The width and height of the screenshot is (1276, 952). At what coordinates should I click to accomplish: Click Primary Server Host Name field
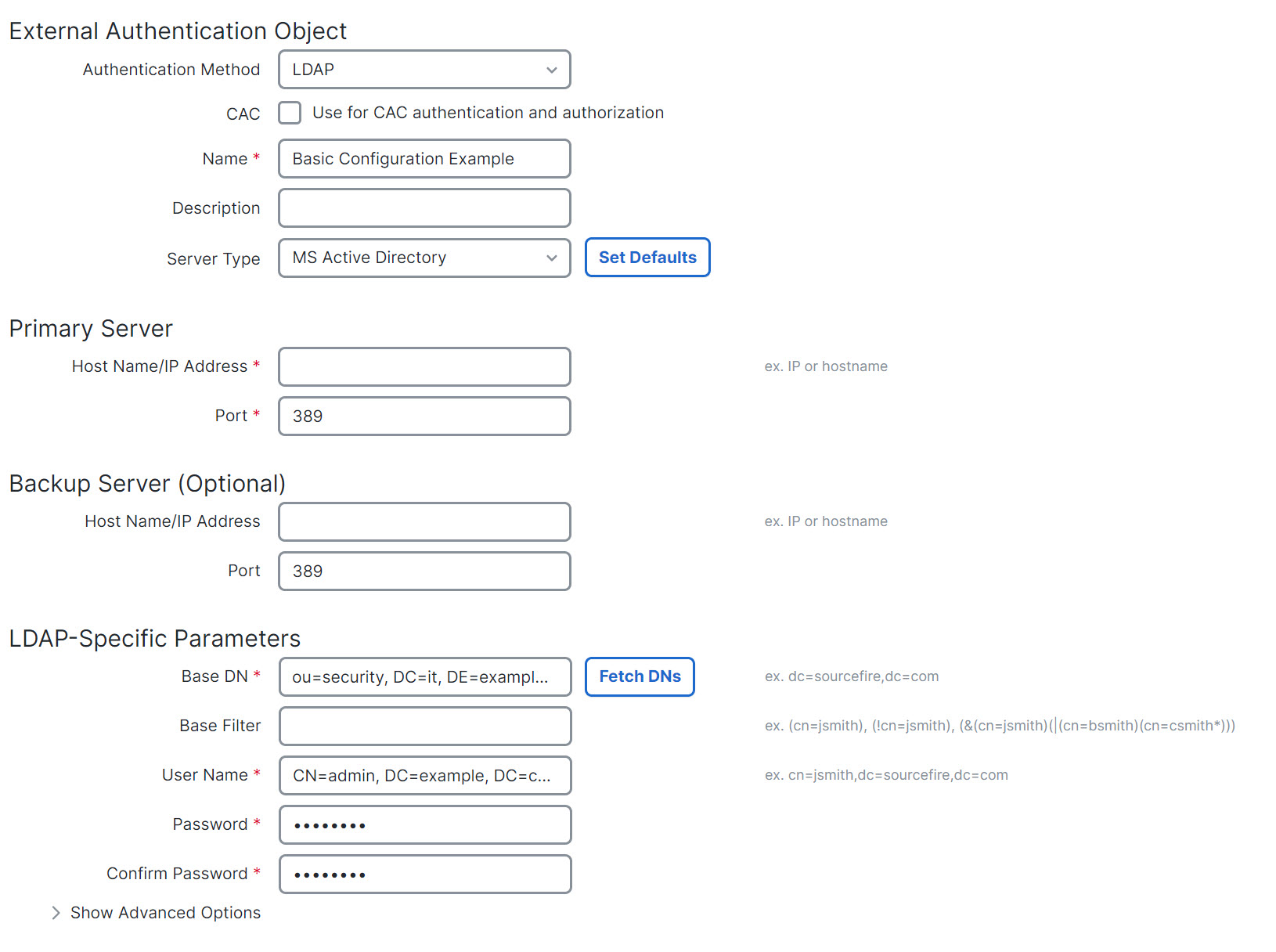coord(424,366)
